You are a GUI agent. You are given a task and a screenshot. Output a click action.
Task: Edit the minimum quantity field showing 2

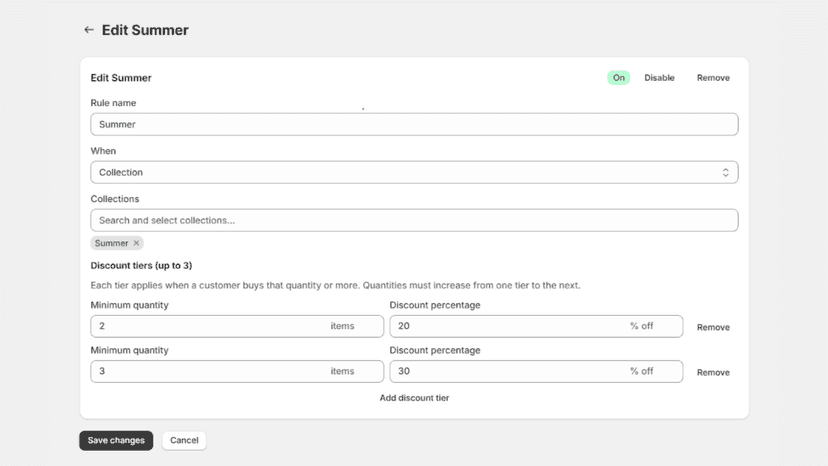237,326
